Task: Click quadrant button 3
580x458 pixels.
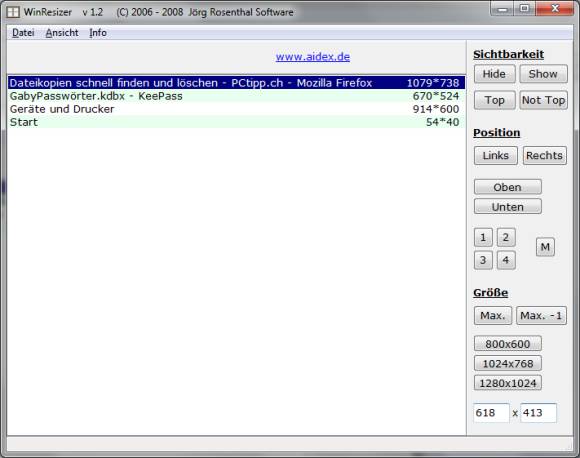Action: point(483,260)
